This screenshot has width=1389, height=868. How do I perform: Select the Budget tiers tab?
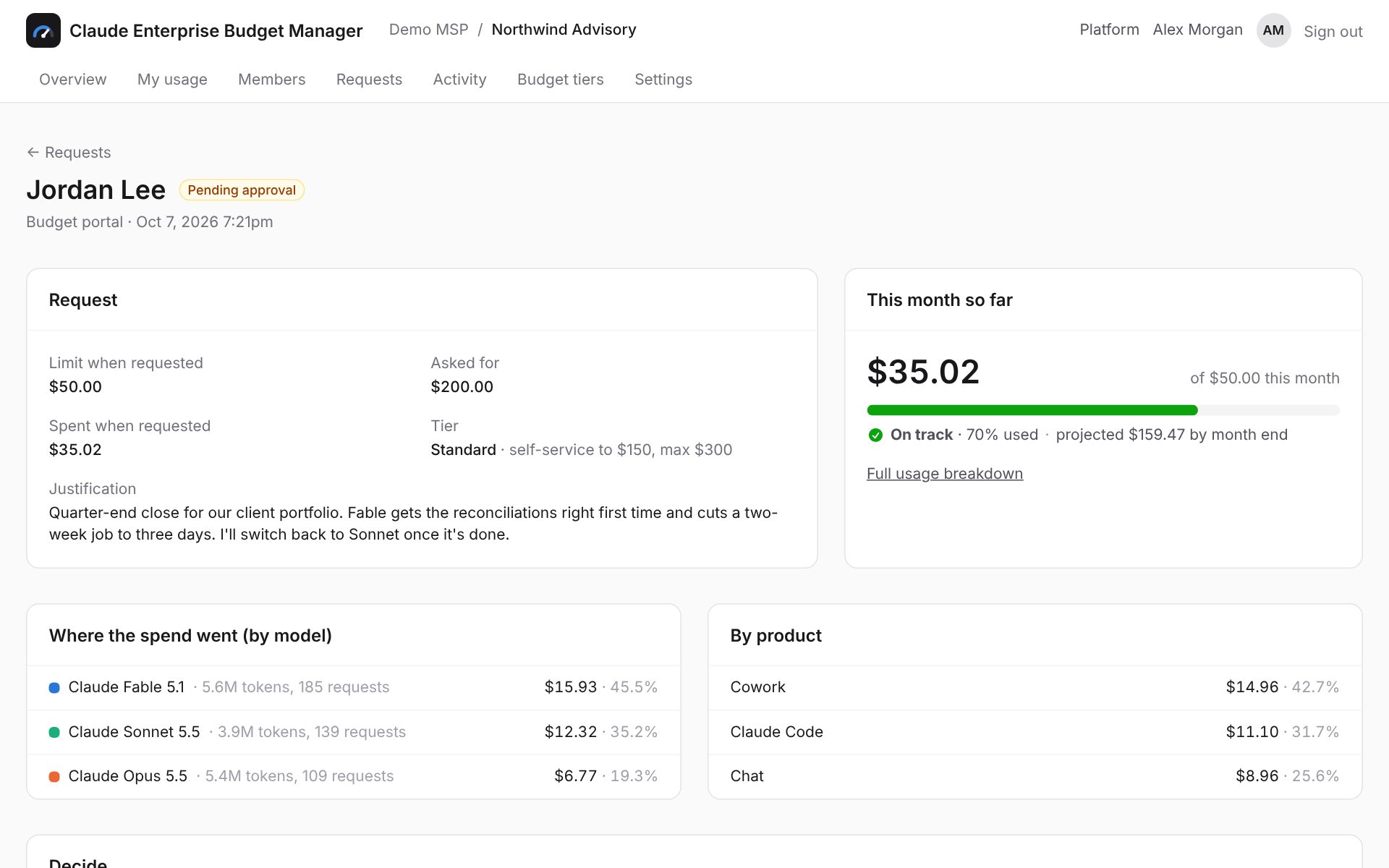(x=561, y=80)
